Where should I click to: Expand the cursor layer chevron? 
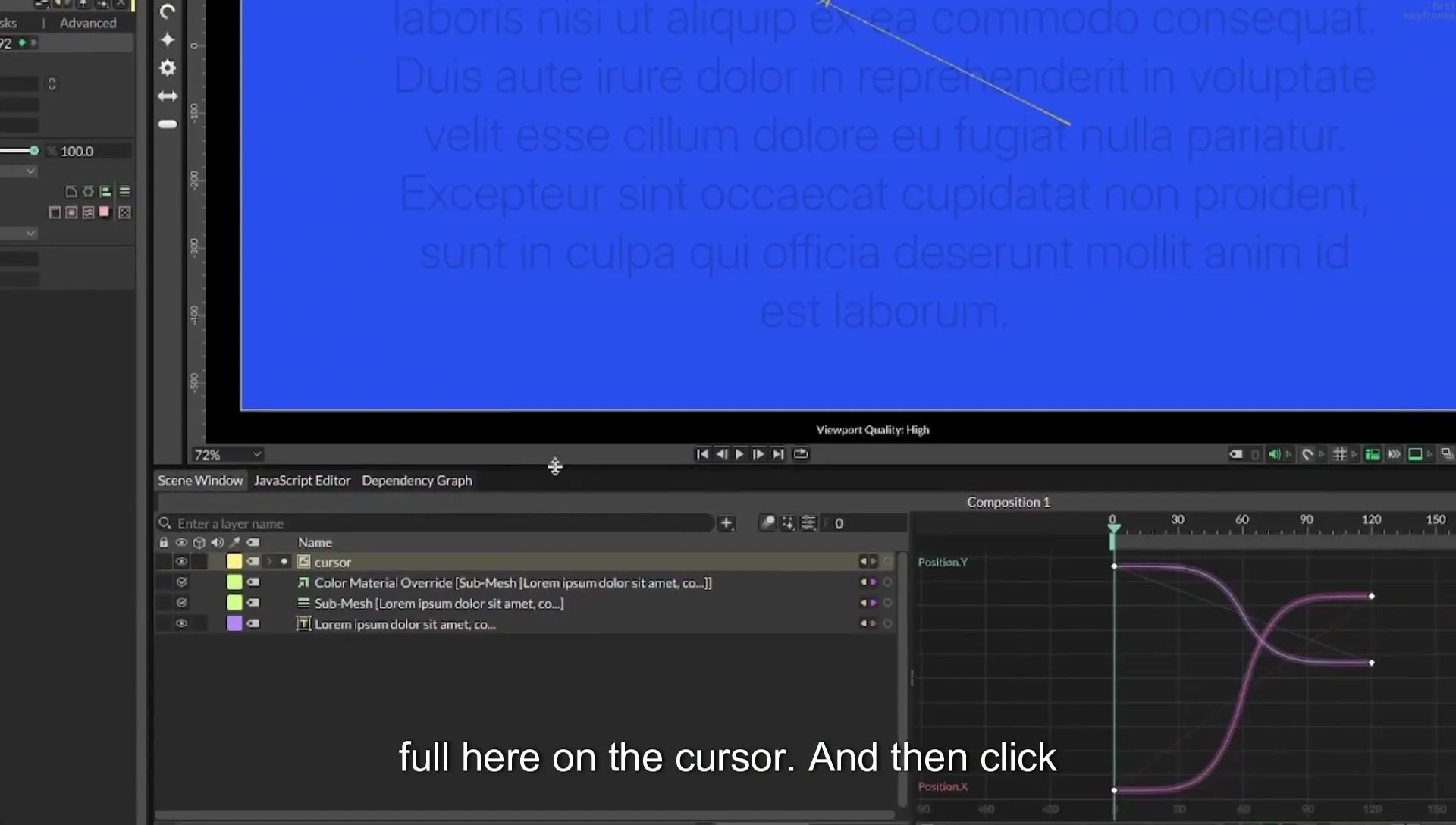pos(269,562)
